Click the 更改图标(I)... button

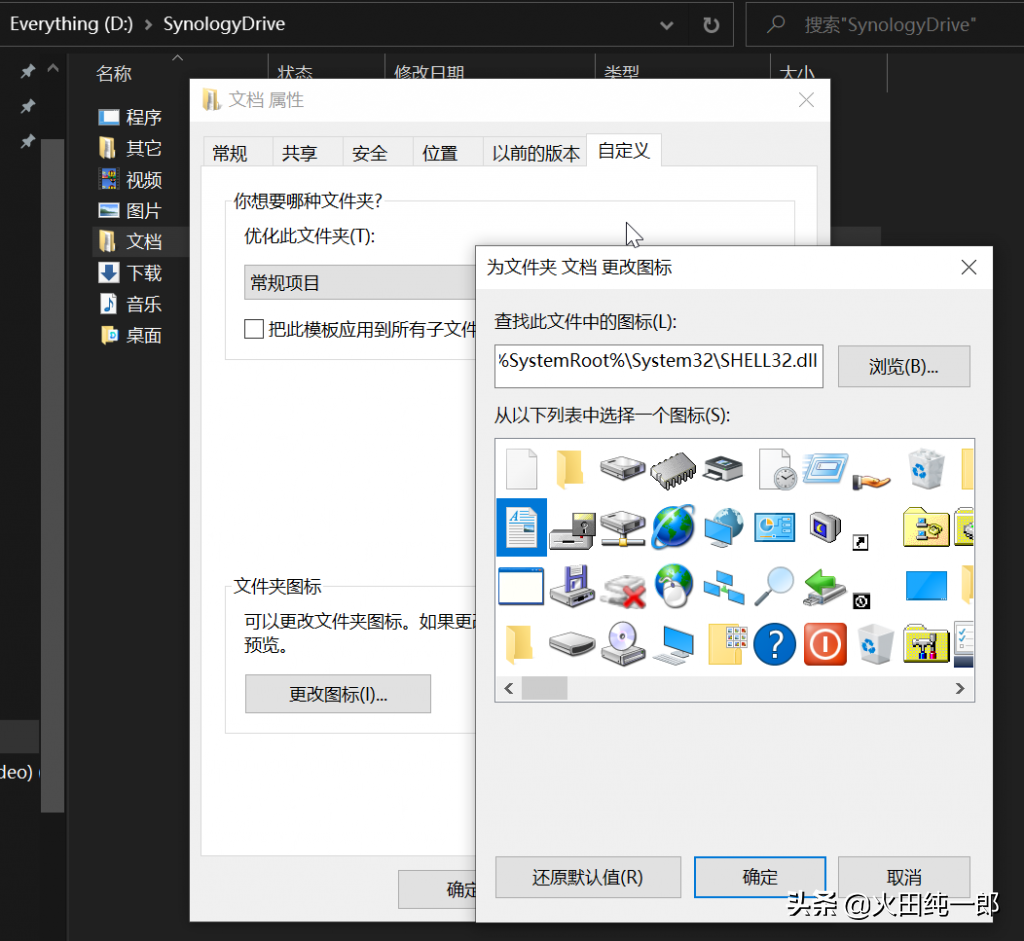(338, 694)
